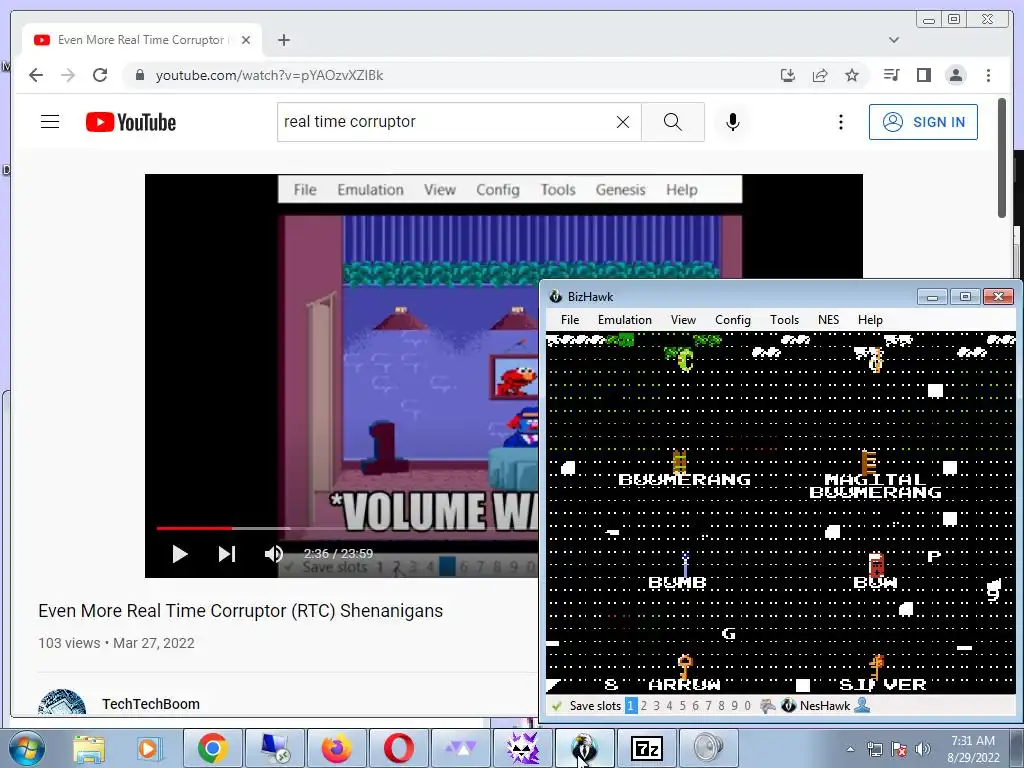This screenshot has width=1024, height=768.
Task: Click the gray animal icon beside slot 0 in BizHawk
Action: click(768, 706)
